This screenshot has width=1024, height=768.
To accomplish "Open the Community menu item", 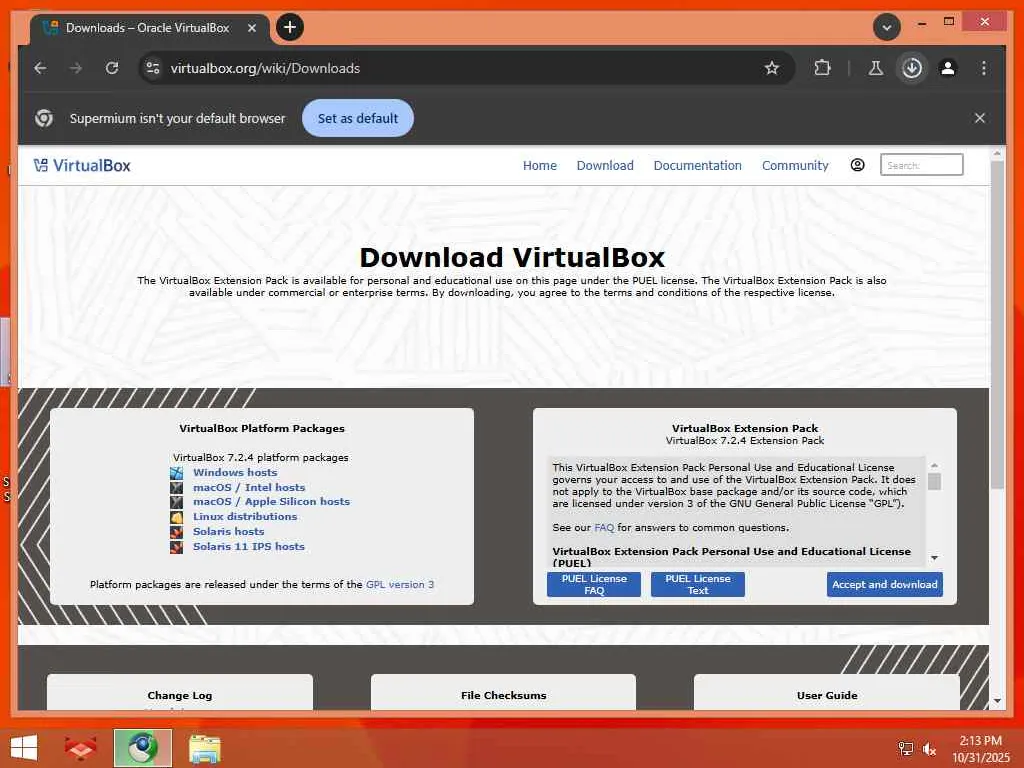I will pos(795,166).
